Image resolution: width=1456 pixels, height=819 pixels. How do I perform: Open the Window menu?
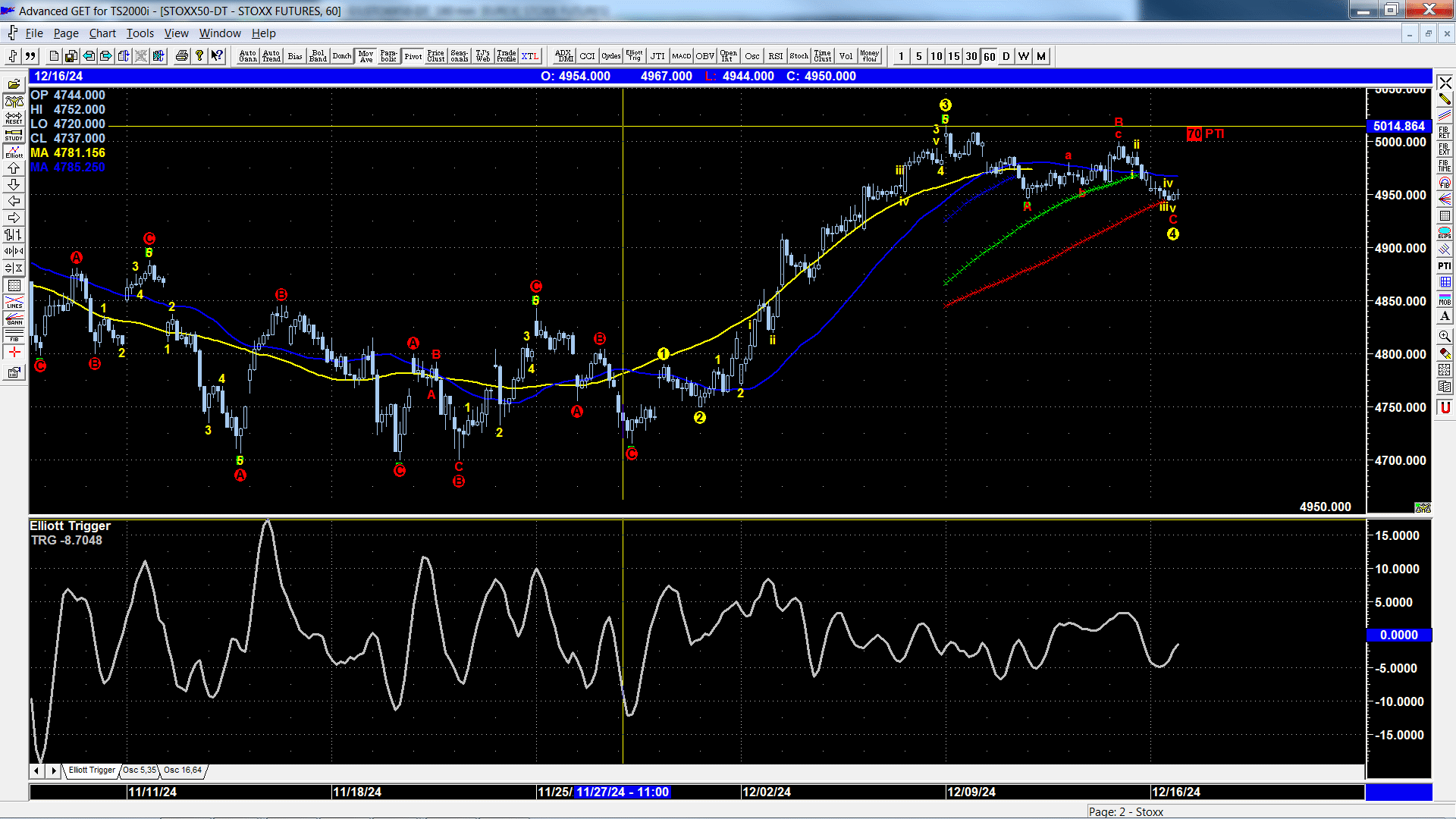[220, 33]
